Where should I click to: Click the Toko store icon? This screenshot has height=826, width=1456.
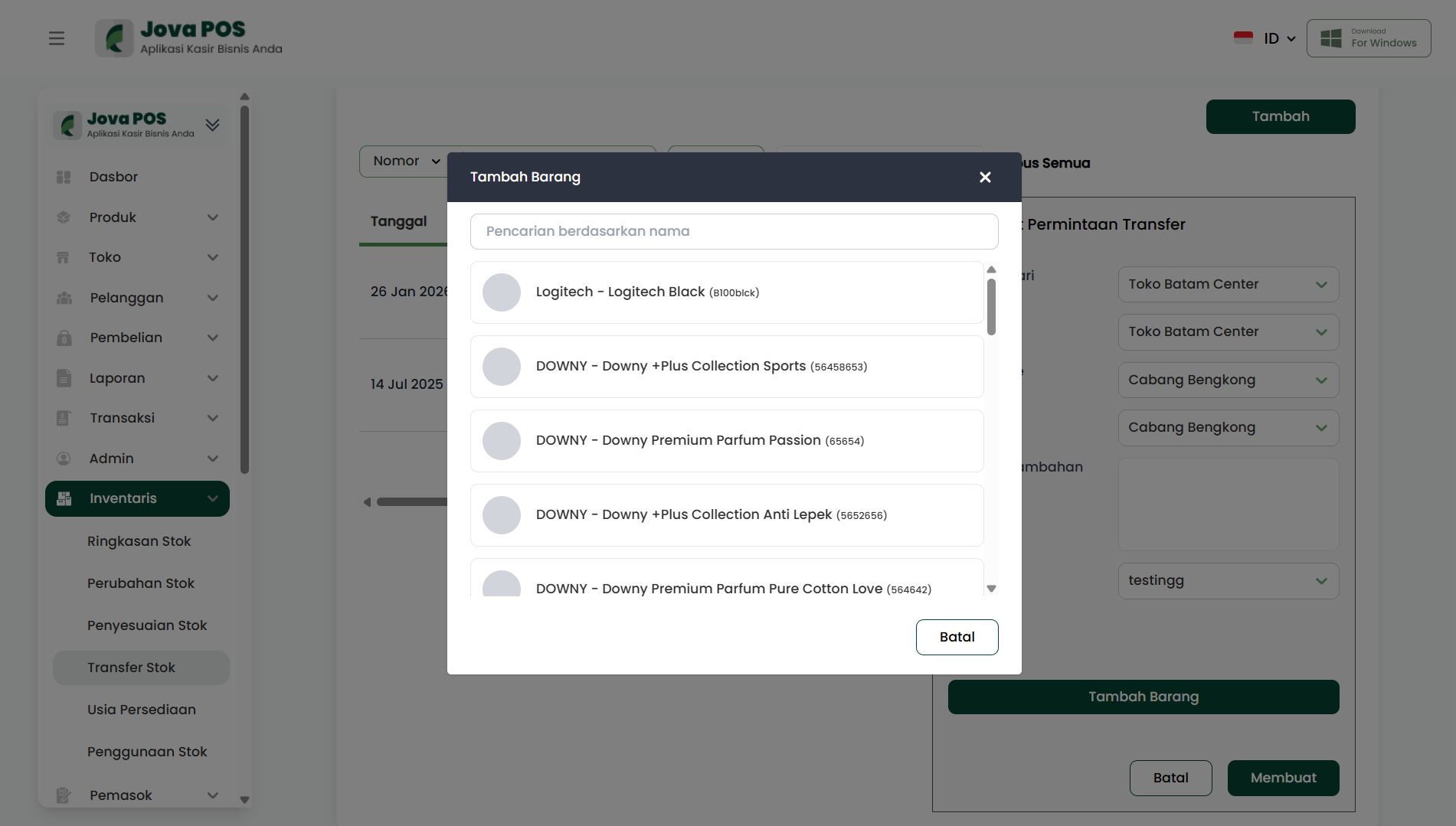(x=64, y=257)
